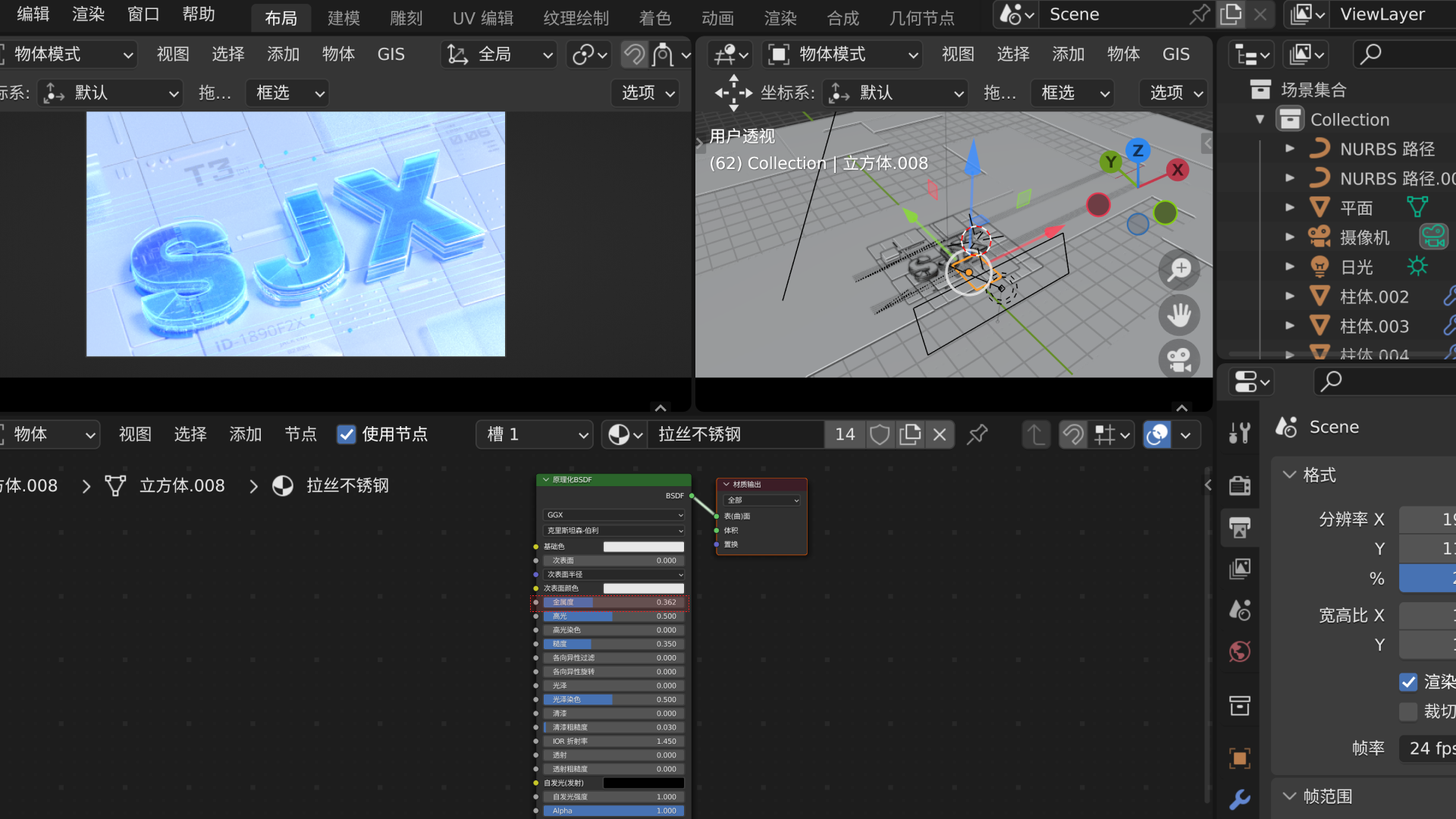Shield the 拉丝不锈钢 material with fake user
1456x819 pixels.
coord(880,434)
